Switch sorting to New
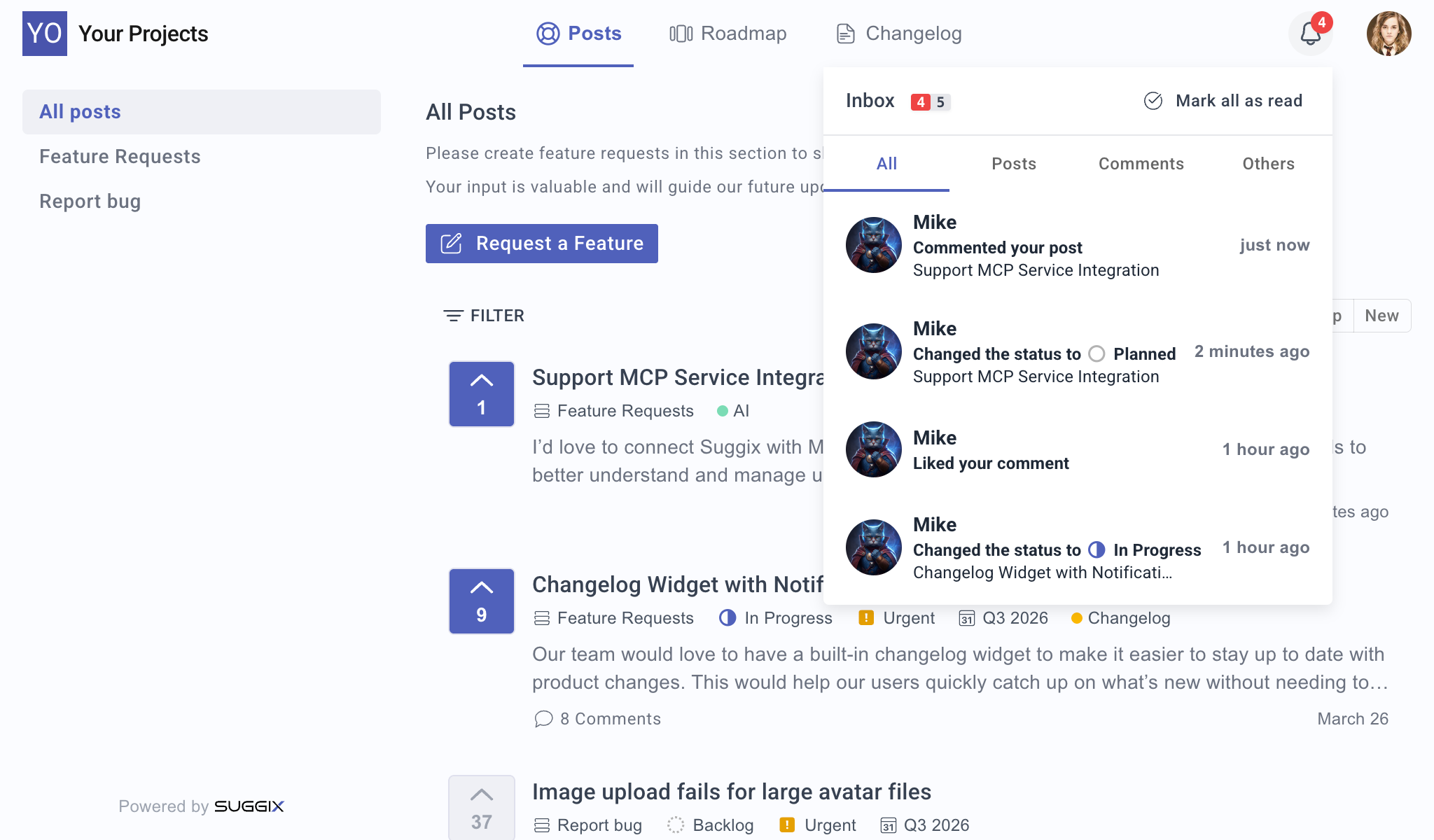The image size is (1434, 840). (x=1381, y=316)
